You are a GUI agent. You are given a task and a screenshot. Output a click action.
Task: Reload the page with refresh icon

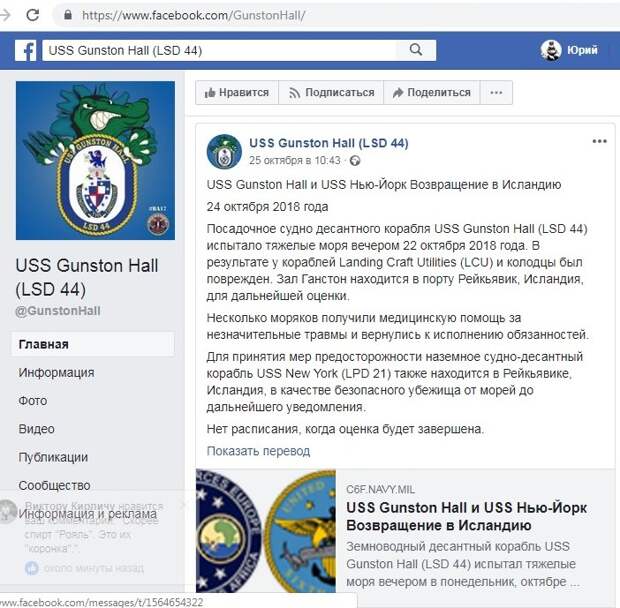tap(32, 15)
